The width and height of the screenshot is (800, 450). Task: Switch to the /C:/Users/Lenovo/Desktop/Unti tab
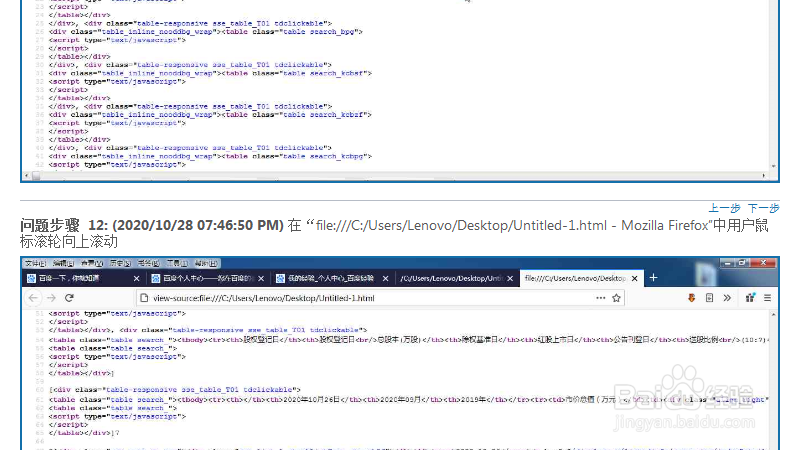(451, 278)
